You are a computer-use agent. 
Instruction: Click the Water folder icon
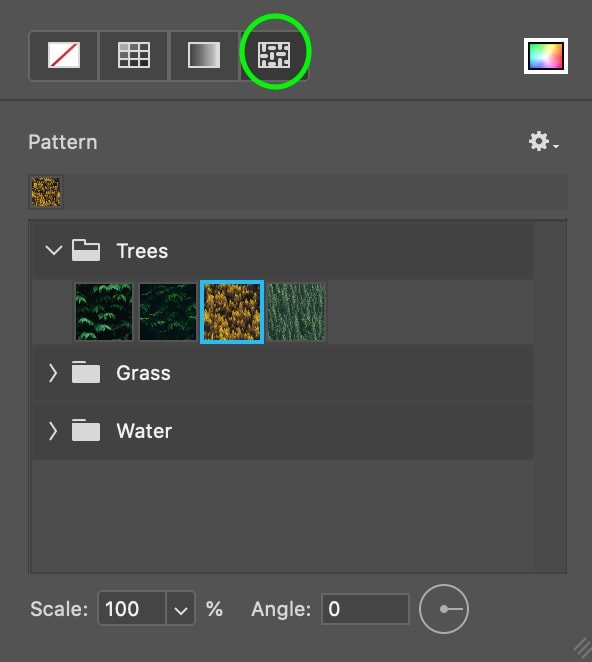tap(86, 430)
